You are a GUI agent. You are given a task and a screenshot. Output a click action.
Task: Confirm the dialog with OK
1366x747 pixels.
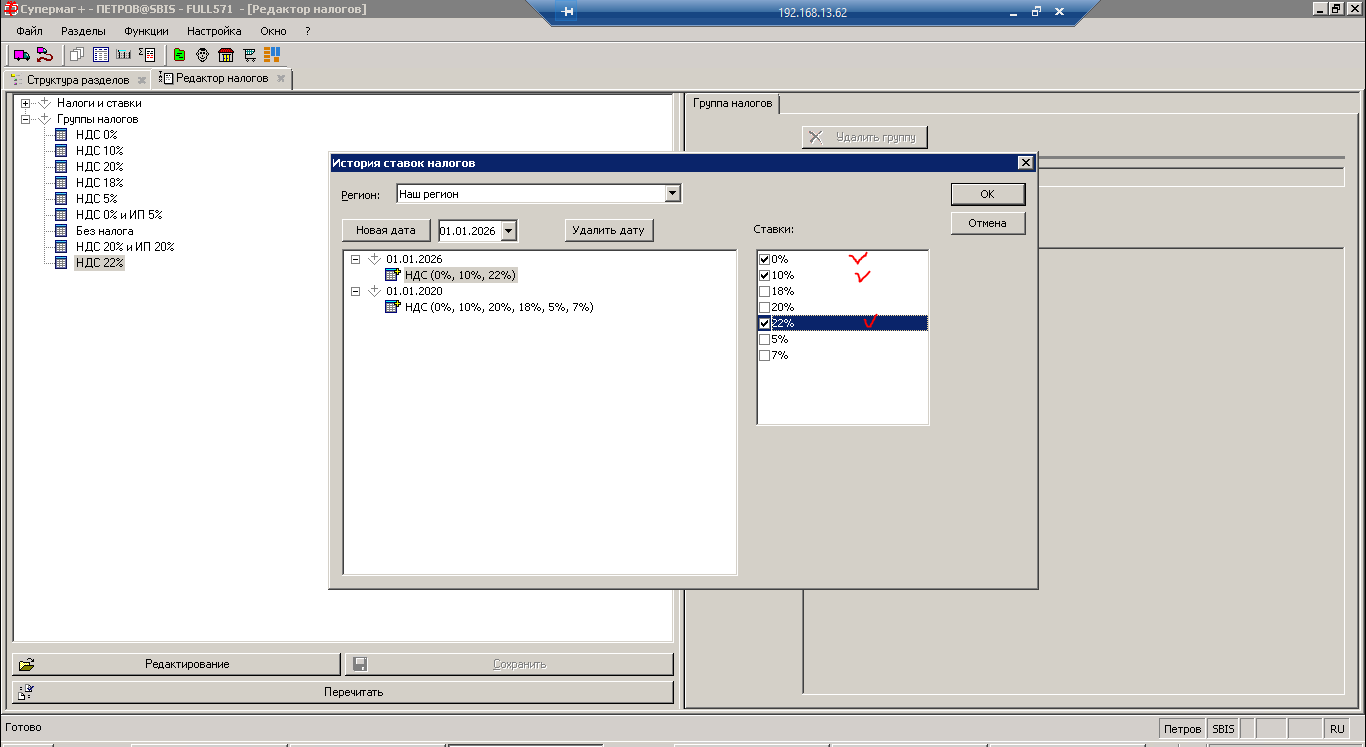click(x=987, y=194)
